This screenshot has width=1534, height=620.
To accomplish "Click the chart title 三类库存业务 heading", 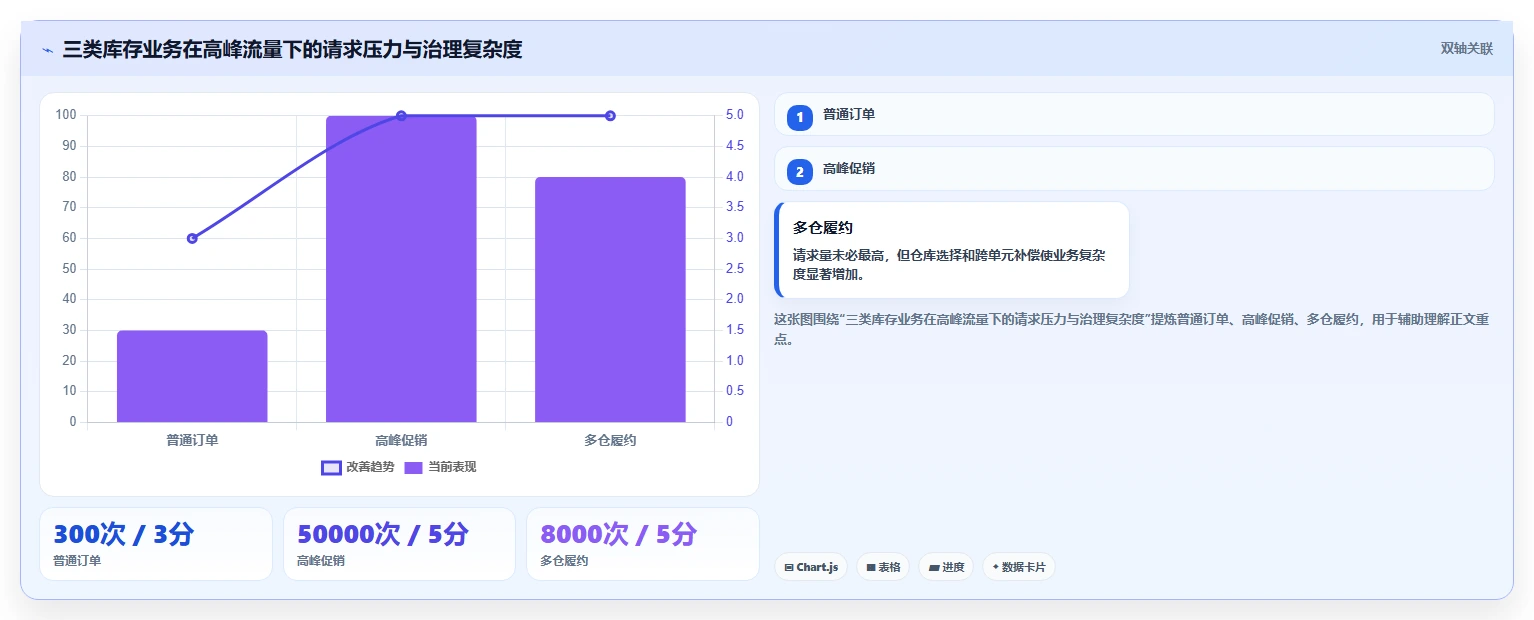I will click(x=292, y=49).
